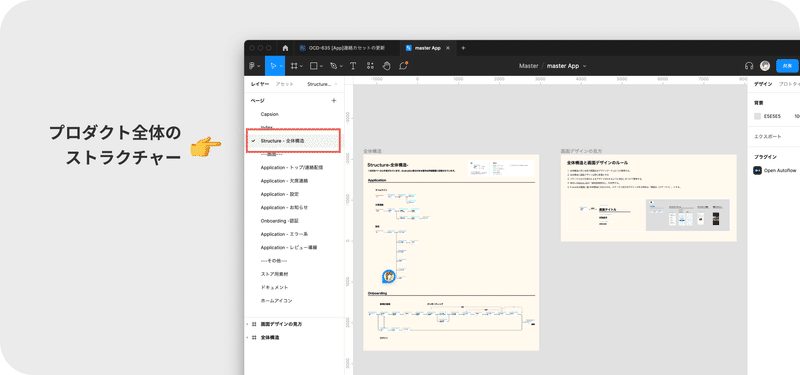
Task: Select the ストア用素材 page
Action: tap(274, 274)
